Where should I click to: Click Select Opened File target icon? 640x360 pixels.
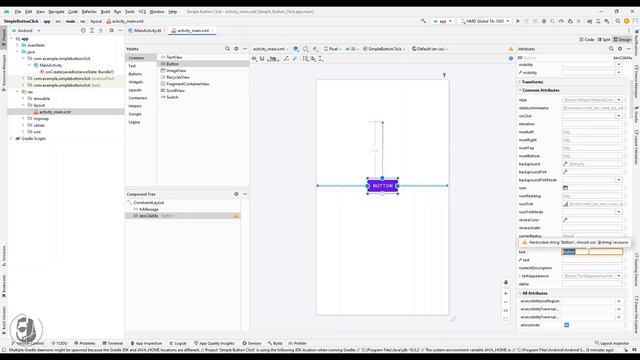[x=83, y=31]
